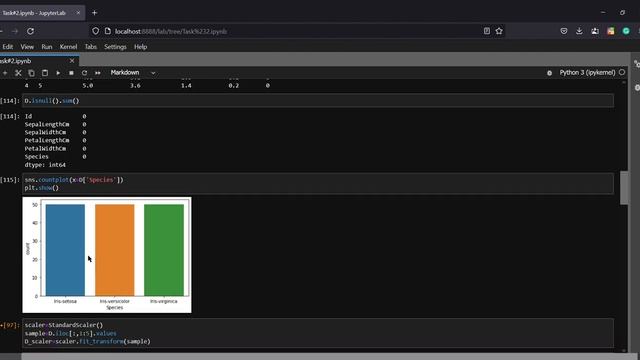
Task: Restore down the browser window
Action: pos(622,13)
